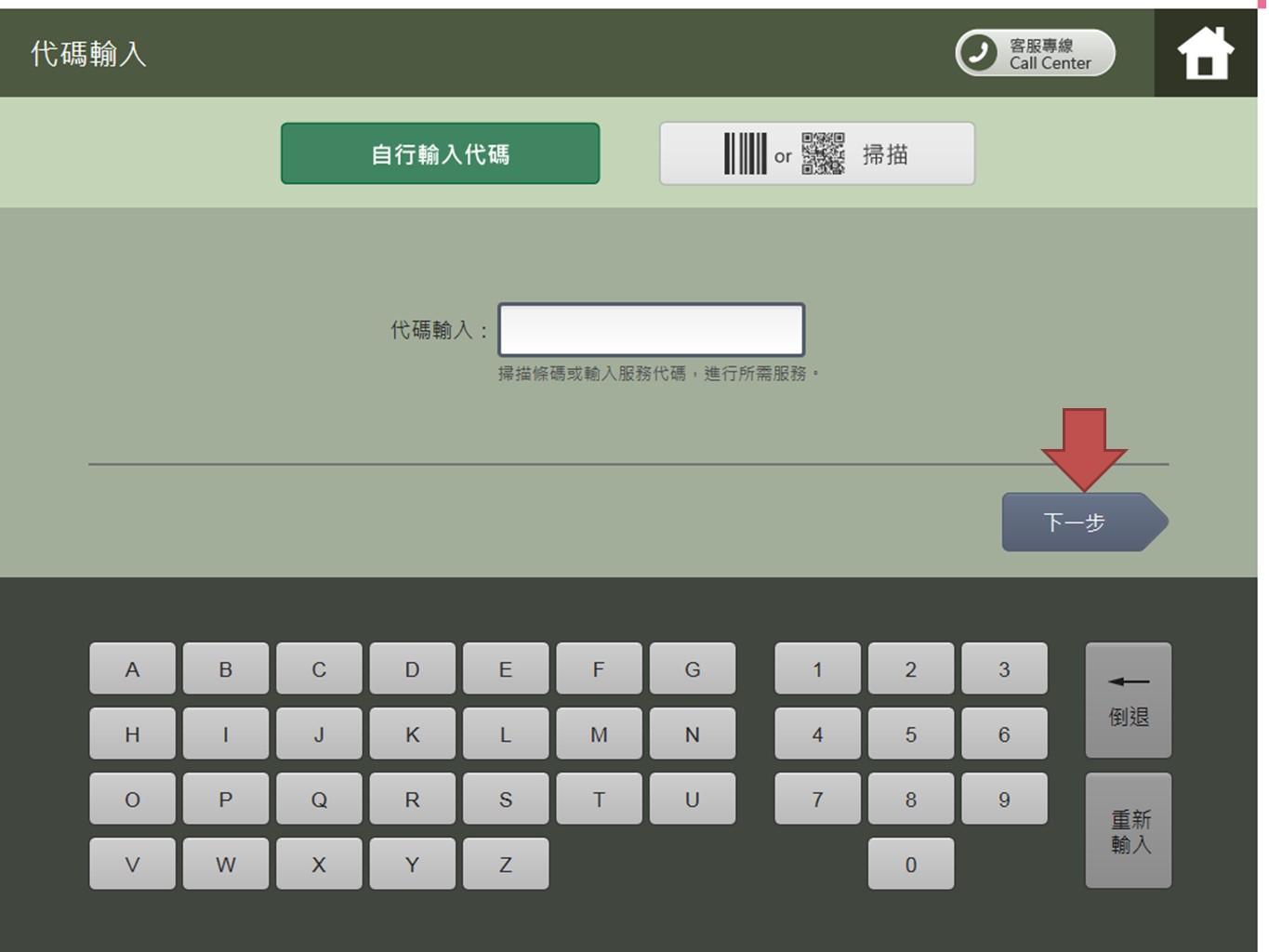
Task: Tap letter G on keypad
Action: pos(693,668)
